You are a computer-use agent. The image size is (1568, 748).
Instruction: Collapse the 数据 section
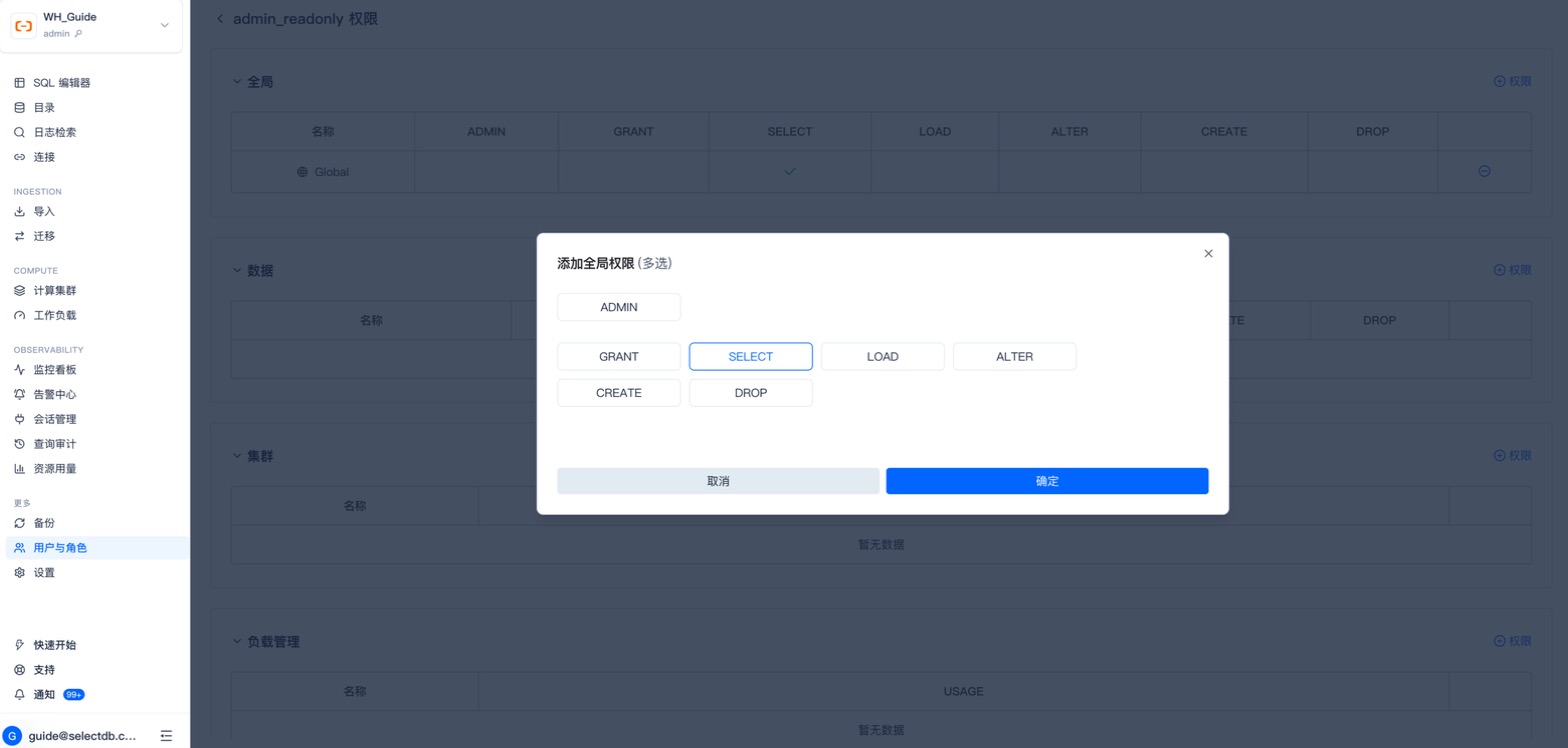(x=237, y=271)
